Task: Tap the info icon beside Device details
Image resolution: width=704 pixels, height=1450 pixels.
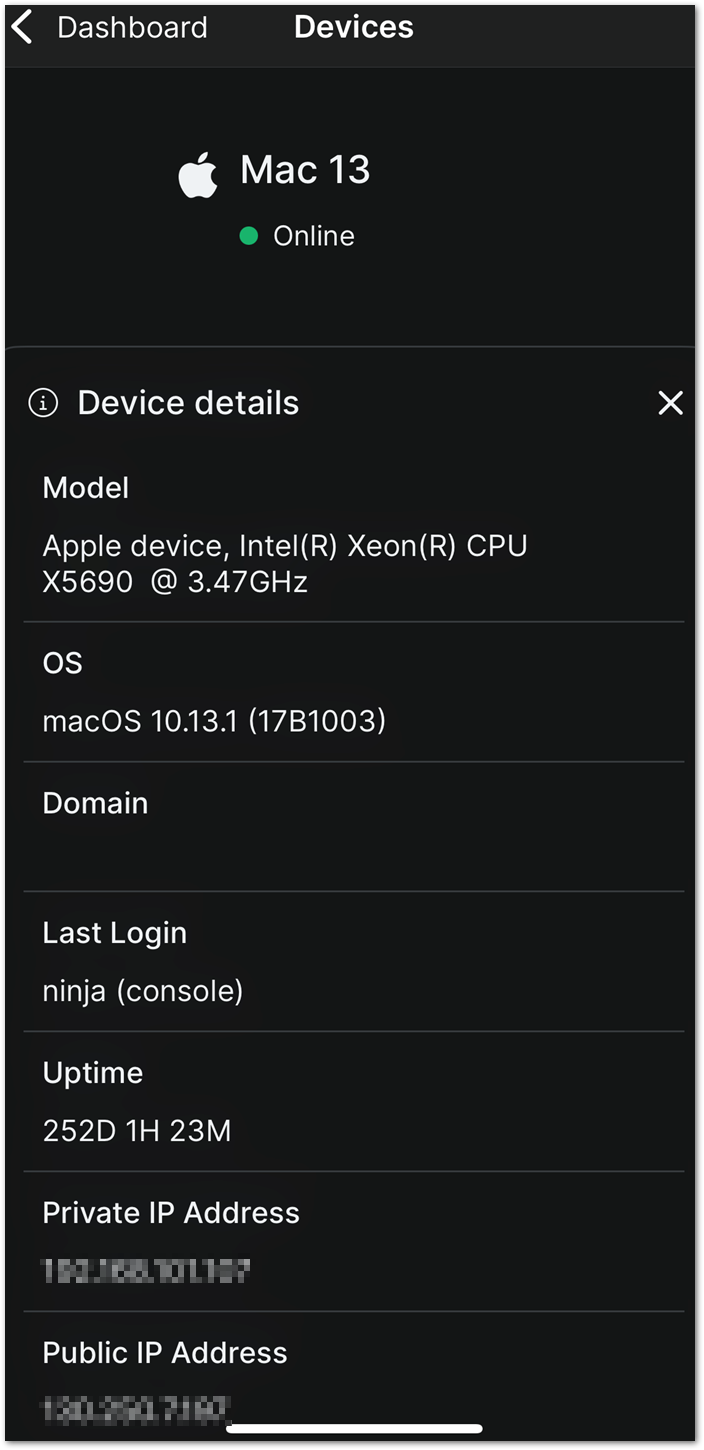Action: point(43,403)
